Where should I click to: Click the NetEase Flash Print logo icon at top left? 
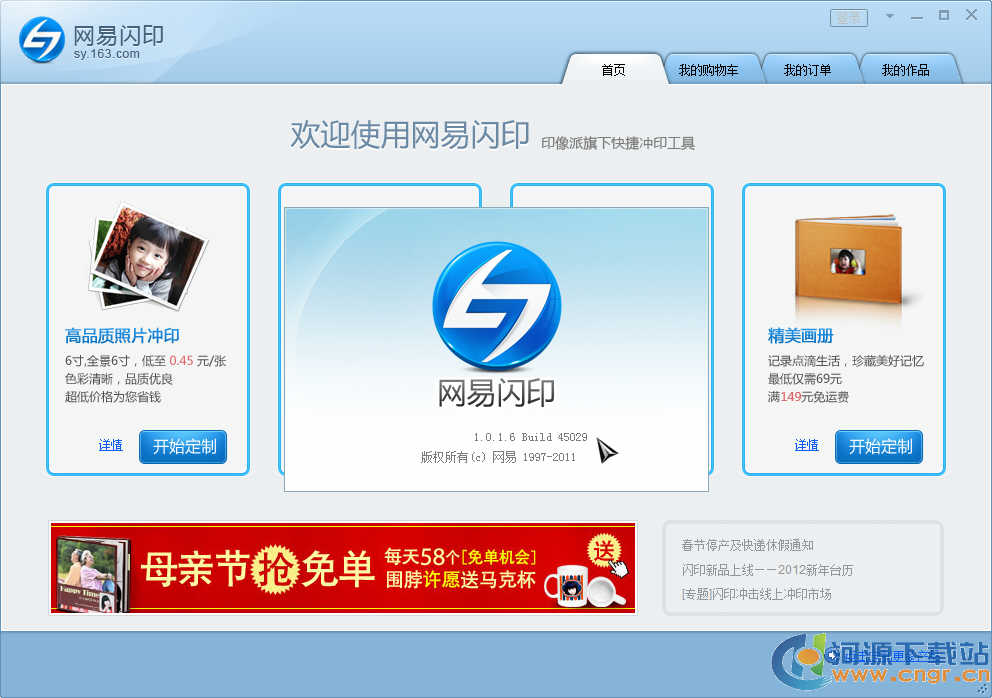pos(42,40)
